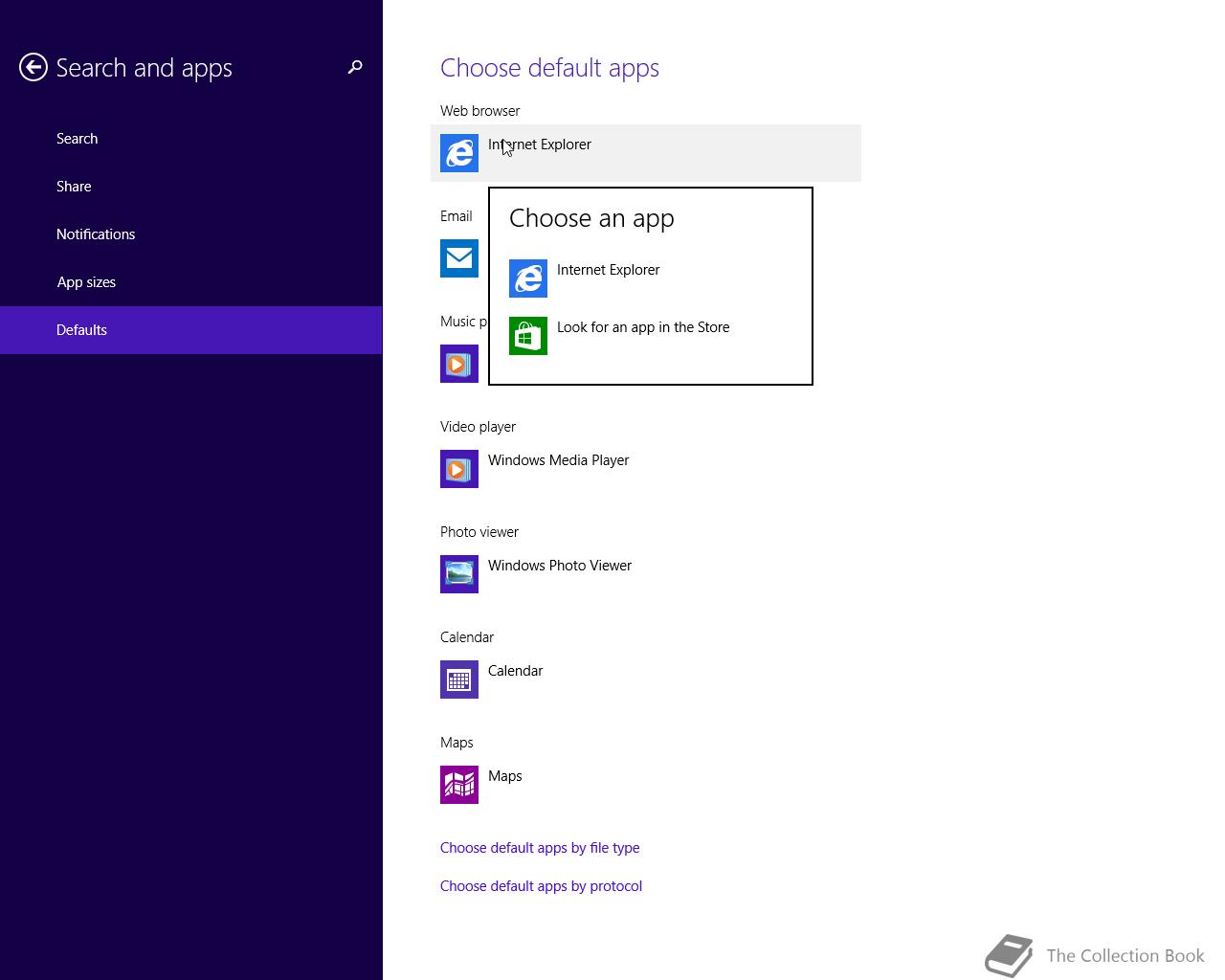The image size is (1225, 980).
Task: Open search with the magnifier icon
Action: [x=355, y=67]
